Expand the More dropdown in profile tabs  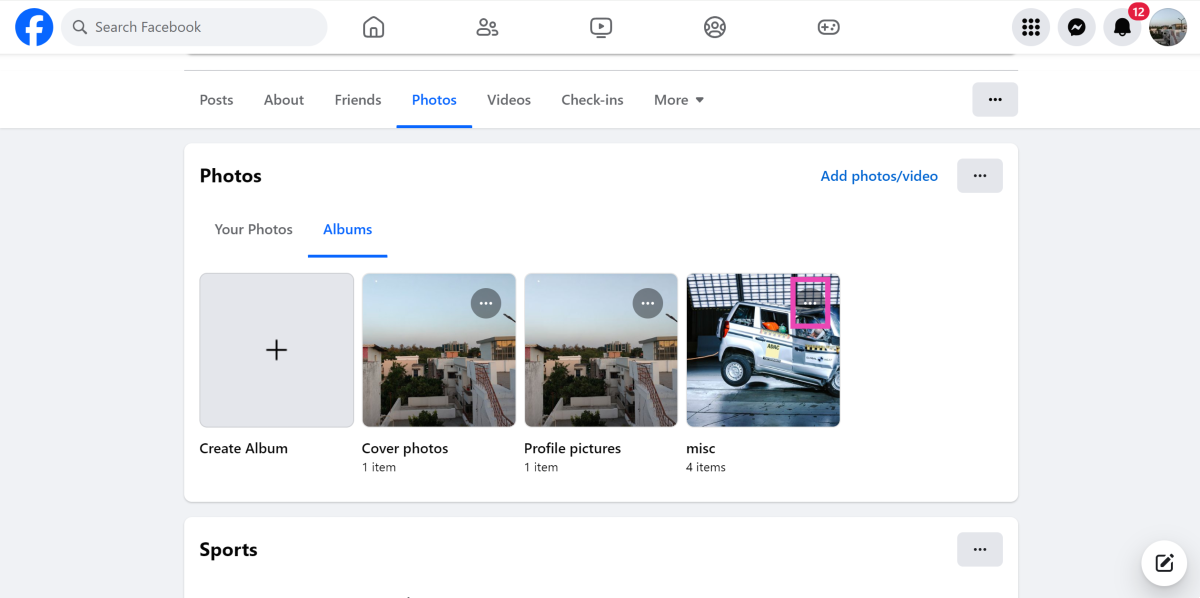[679, 100]
